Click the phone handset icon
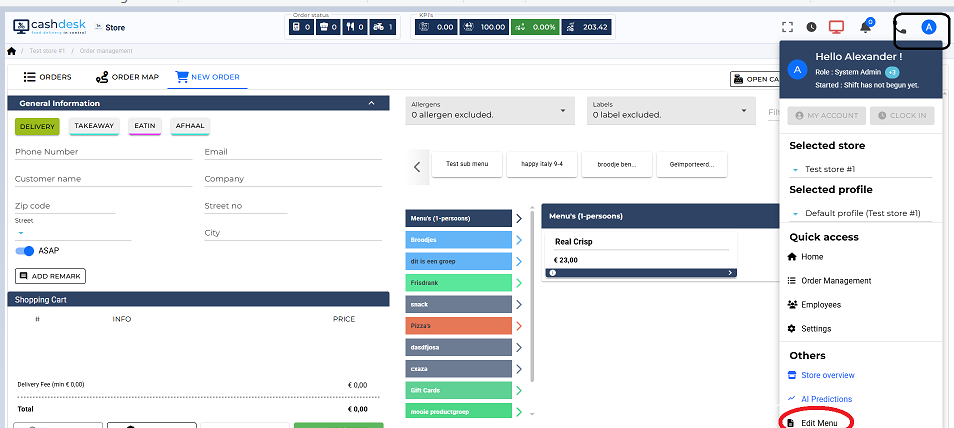 (x=900, y=27)
